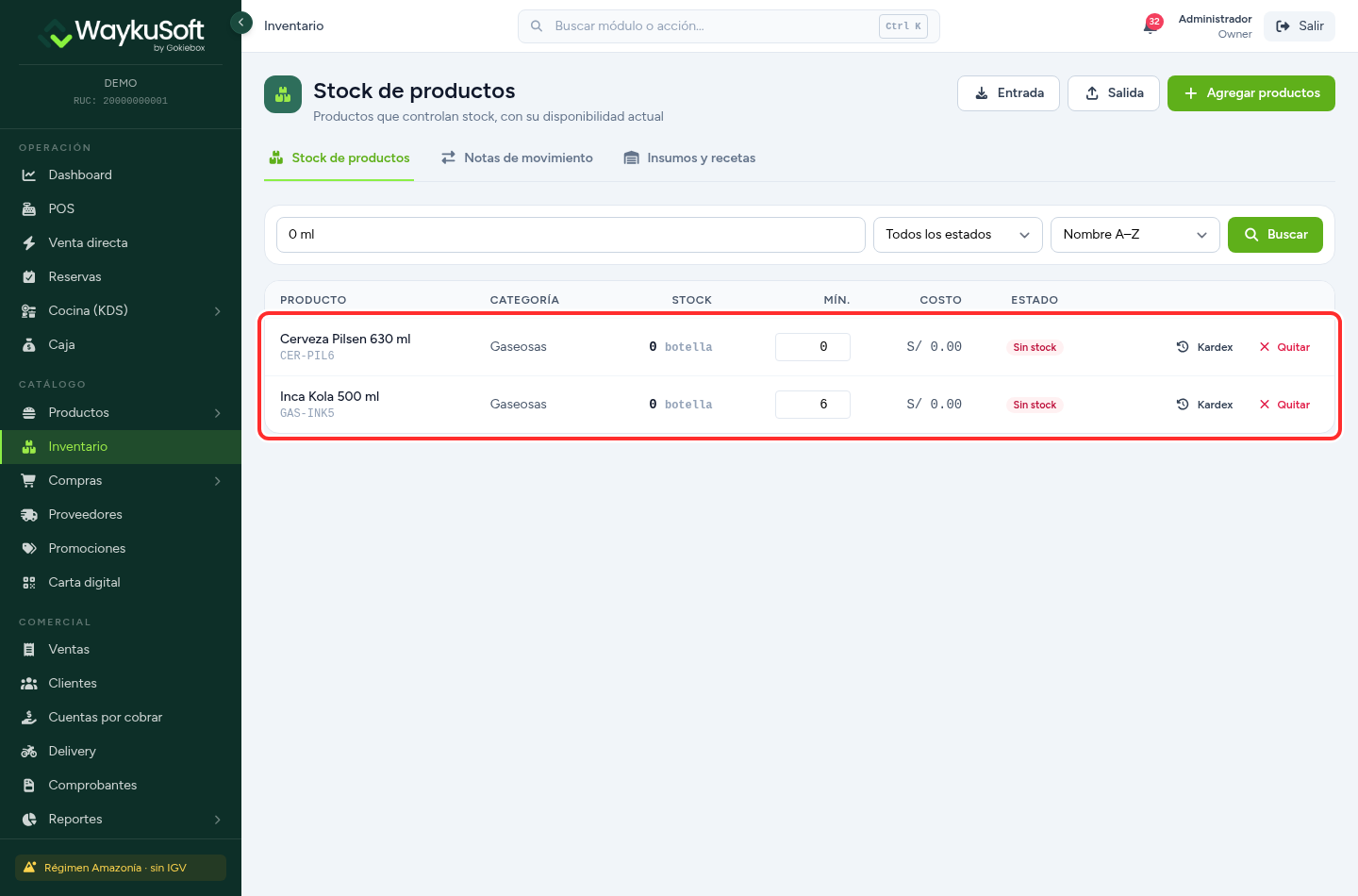This screenshot has height=896, width=1358.
Task: Expand the Reportes submenu
Action: [121, 819]
